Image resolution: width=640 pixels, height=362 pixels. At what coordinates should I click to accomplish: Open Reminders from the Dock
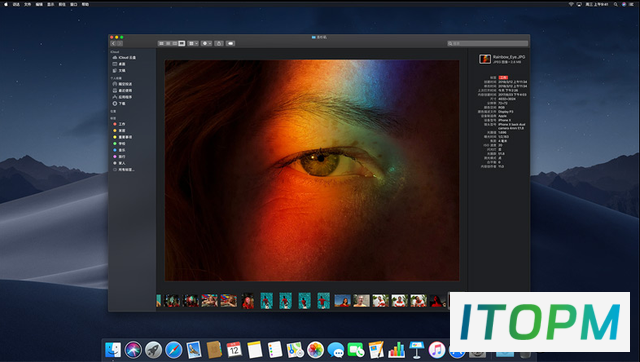tap(275, 350)
